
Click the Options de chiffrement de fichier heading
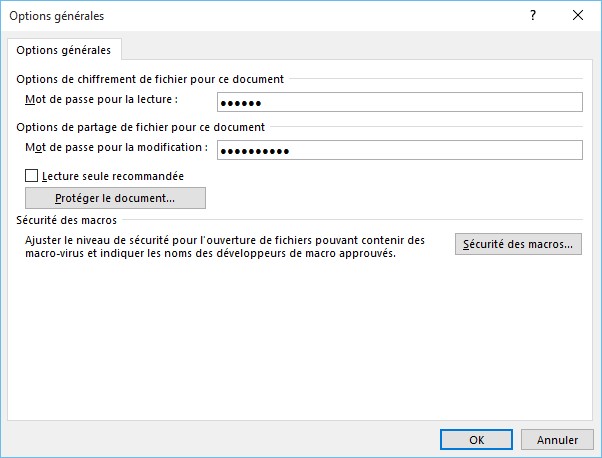pyautogui.click(x=150, y=79)
